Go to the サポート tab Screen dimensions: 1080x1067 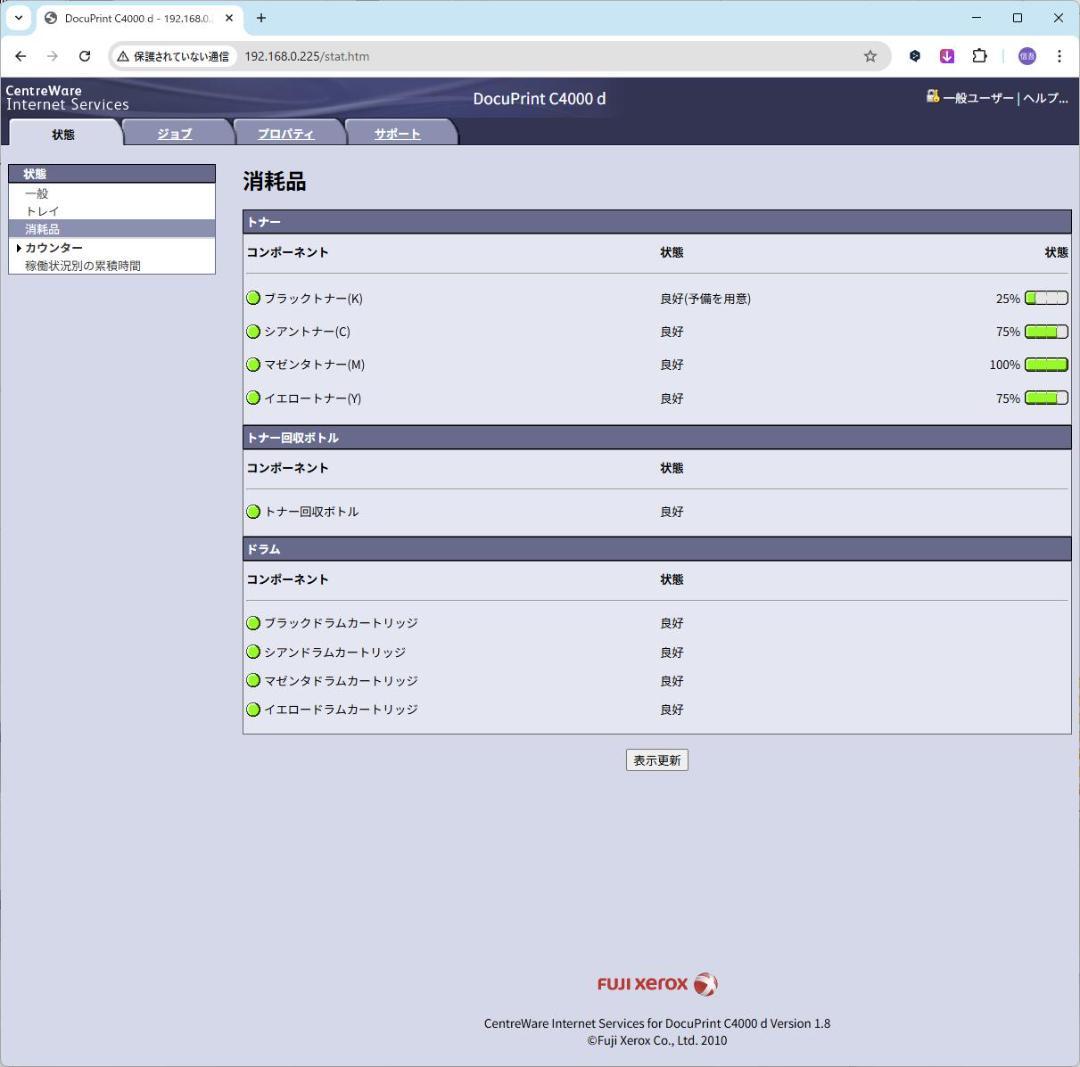point(397,134)
